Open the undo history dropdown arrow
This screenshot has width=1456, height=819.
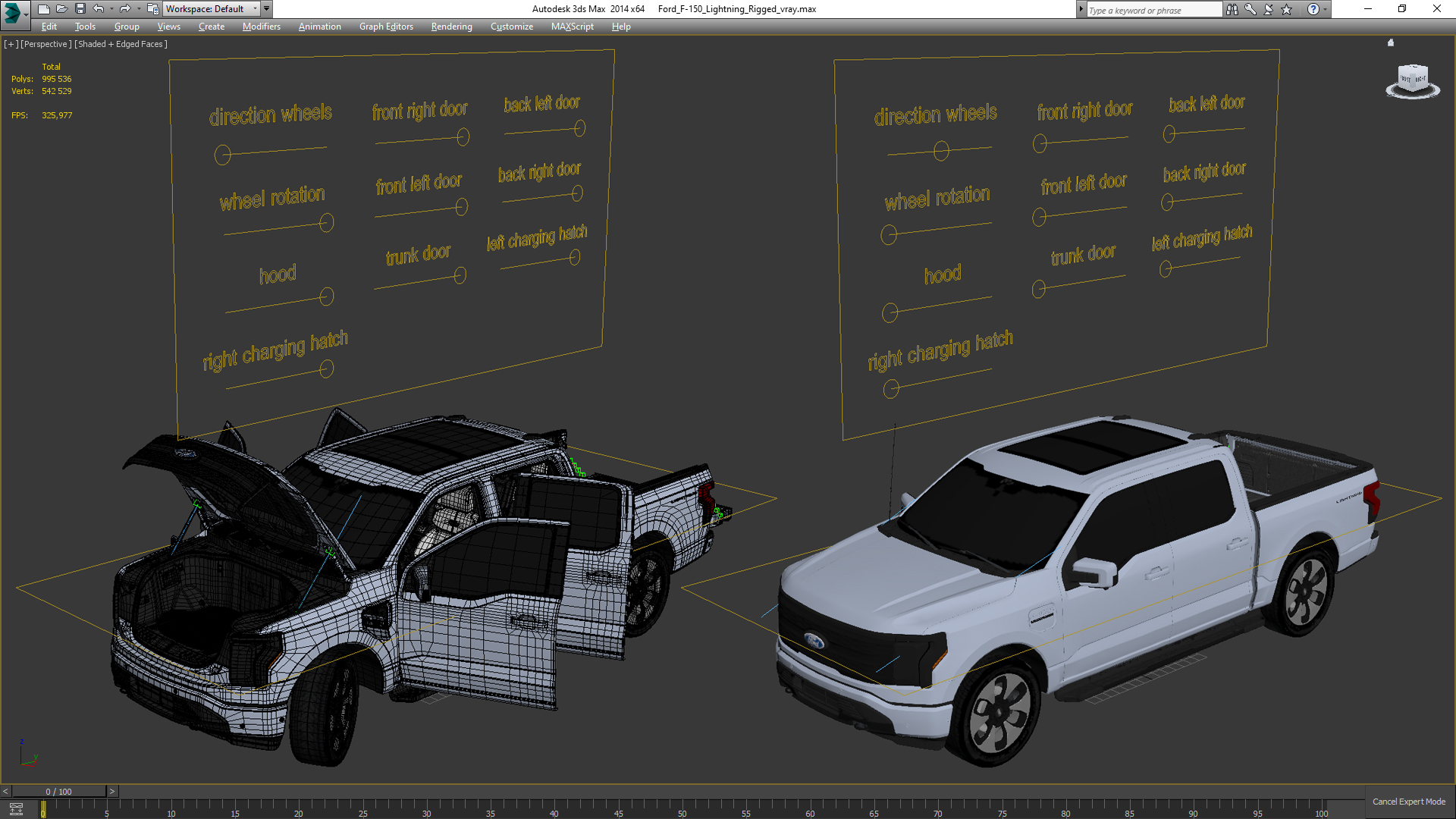point(111,9)
